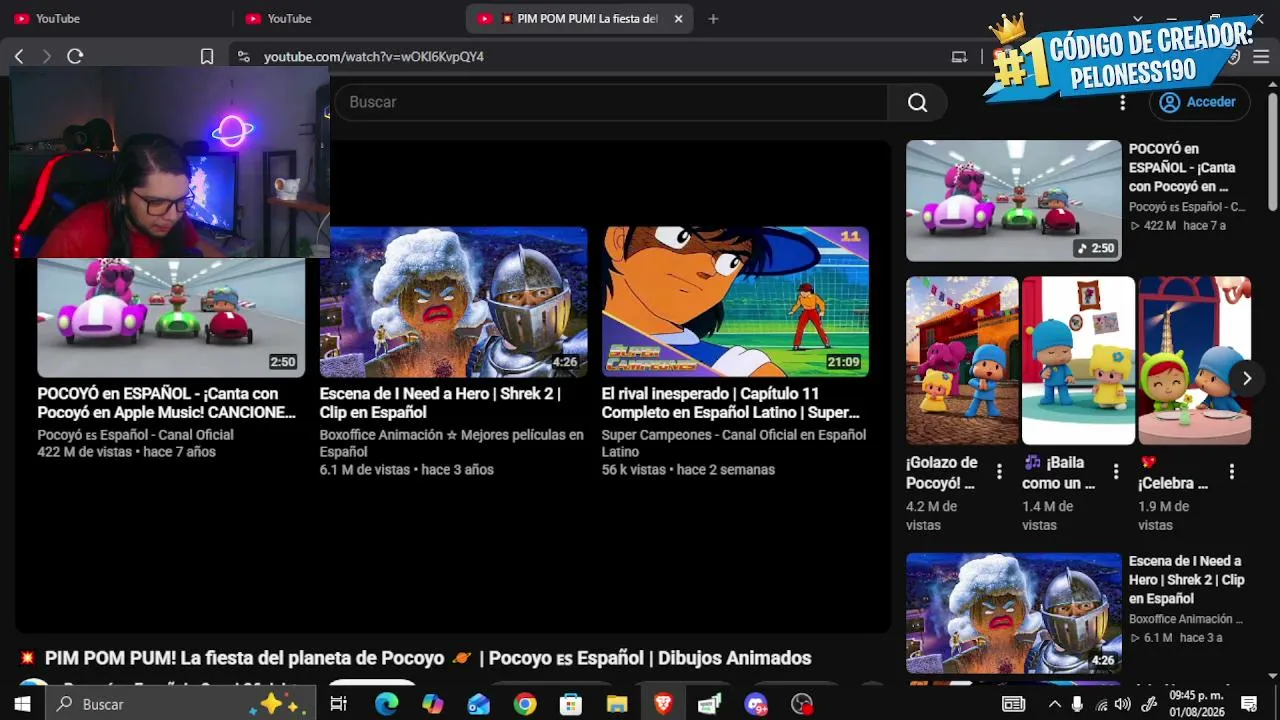Open the volume control in system tray
Screen dimensions: 1280x720
(x=1123, y=704)
